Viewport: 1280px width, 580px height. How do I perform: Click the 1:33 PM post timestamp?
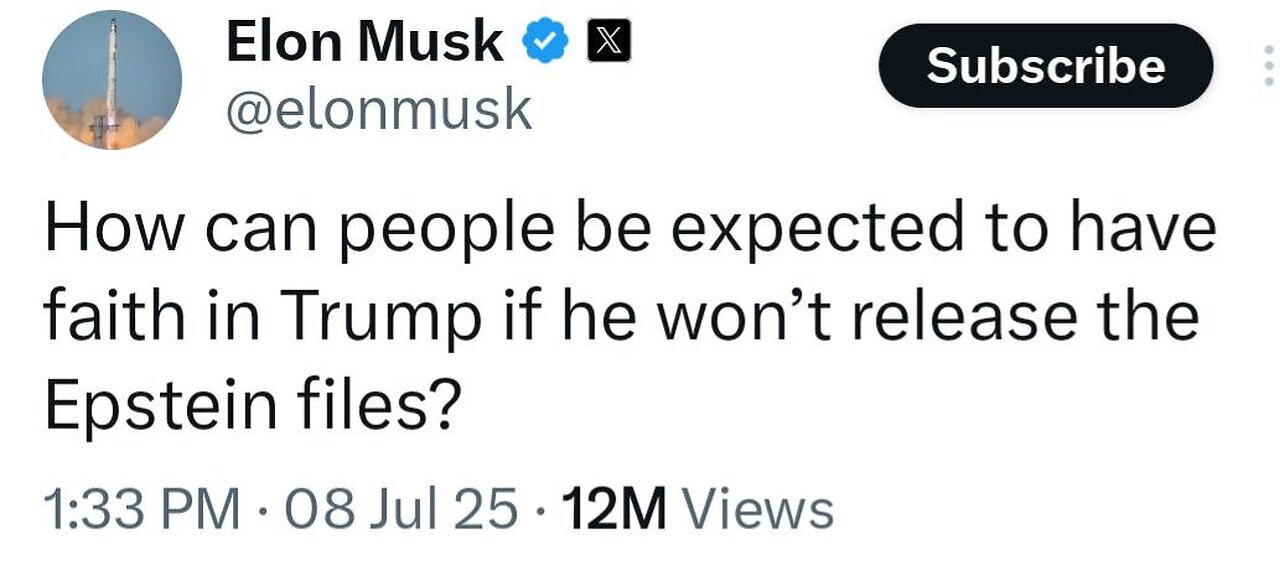142,509
